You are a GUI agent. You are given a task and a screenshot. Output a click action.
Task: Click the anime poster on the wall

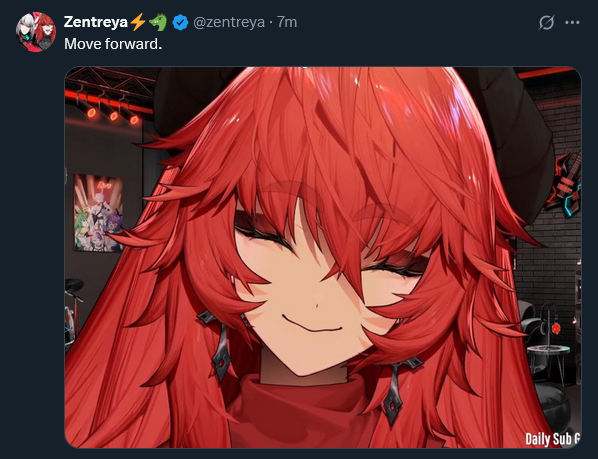pos(98,213)
